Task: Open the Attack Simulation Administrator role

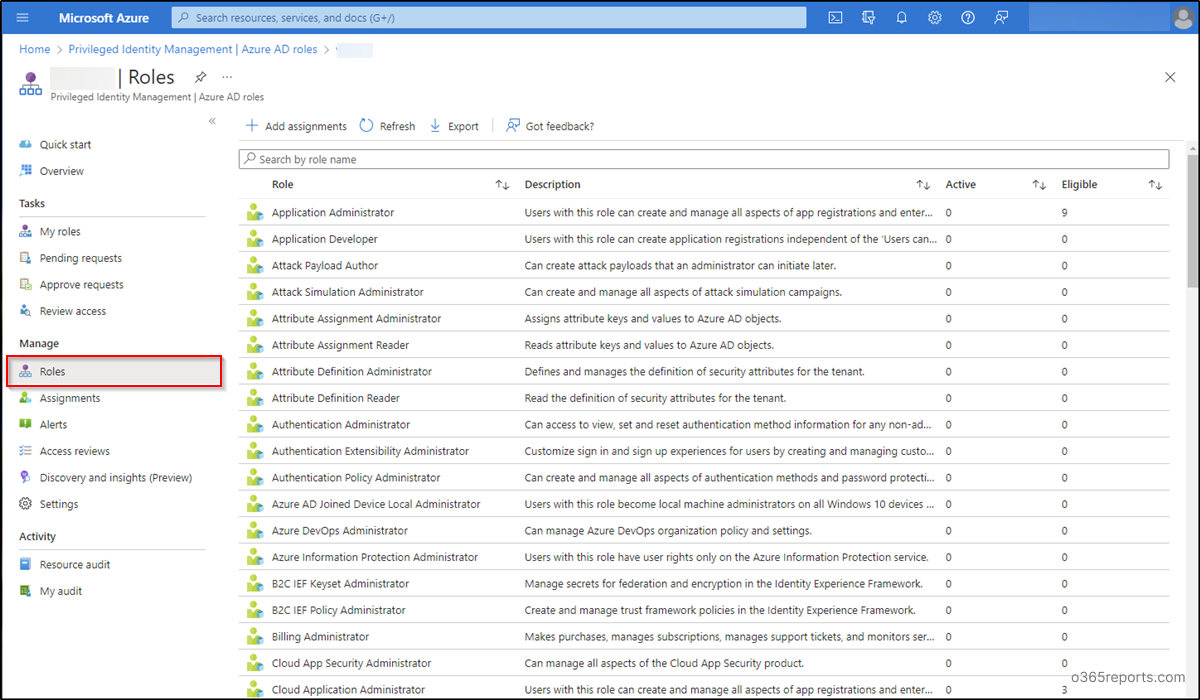Action: click(348, 292)
